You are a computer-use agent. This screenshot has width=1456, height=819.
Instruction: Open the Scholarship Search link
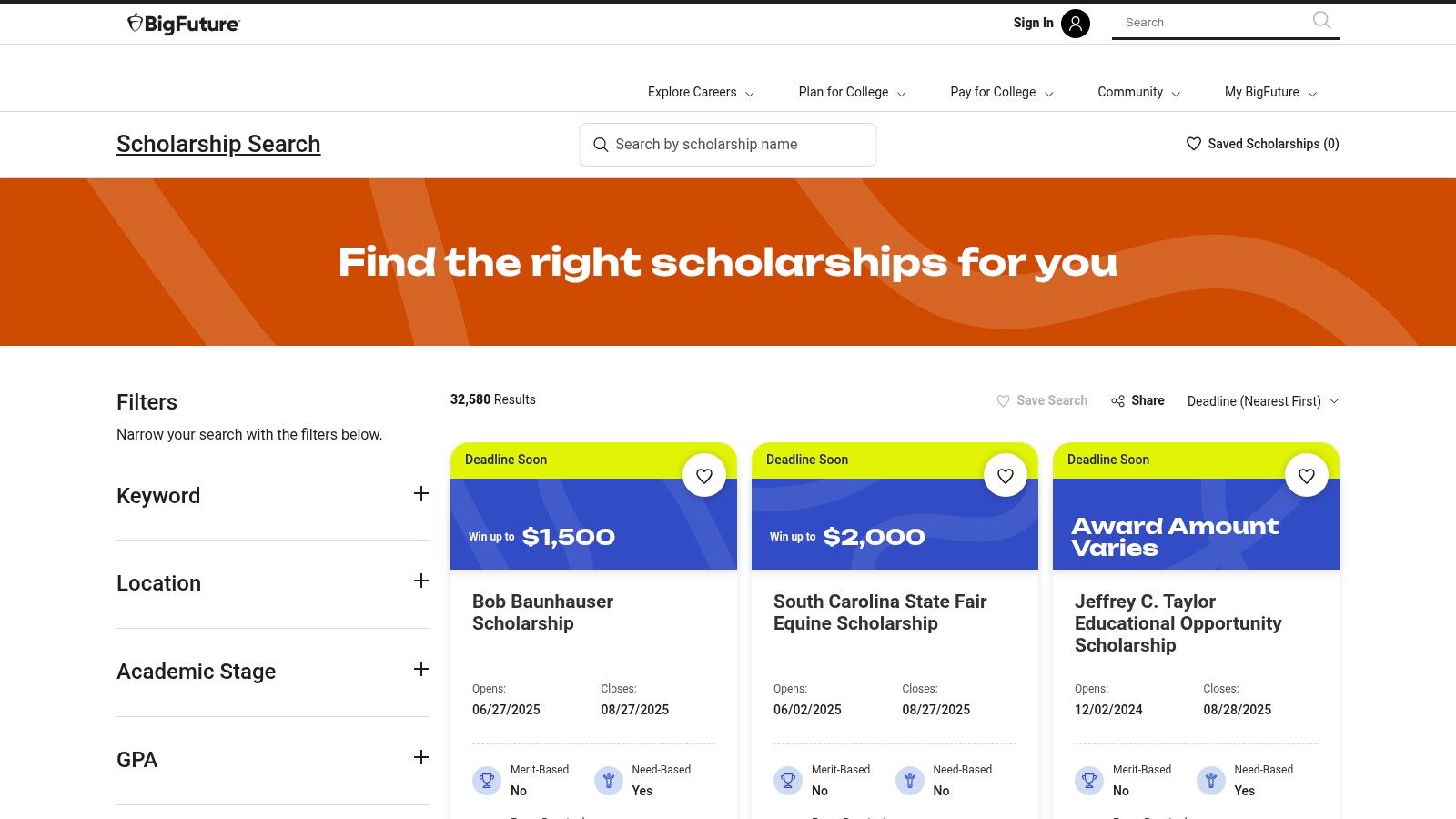(x=218, y=143)
